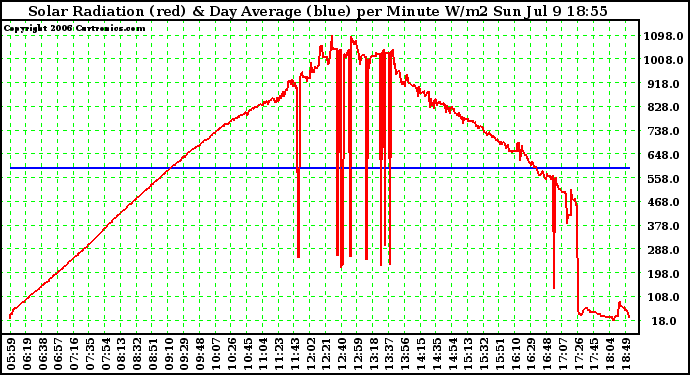Click the 11:23 time label
690x375 pixels.
(x=279, y=354)
